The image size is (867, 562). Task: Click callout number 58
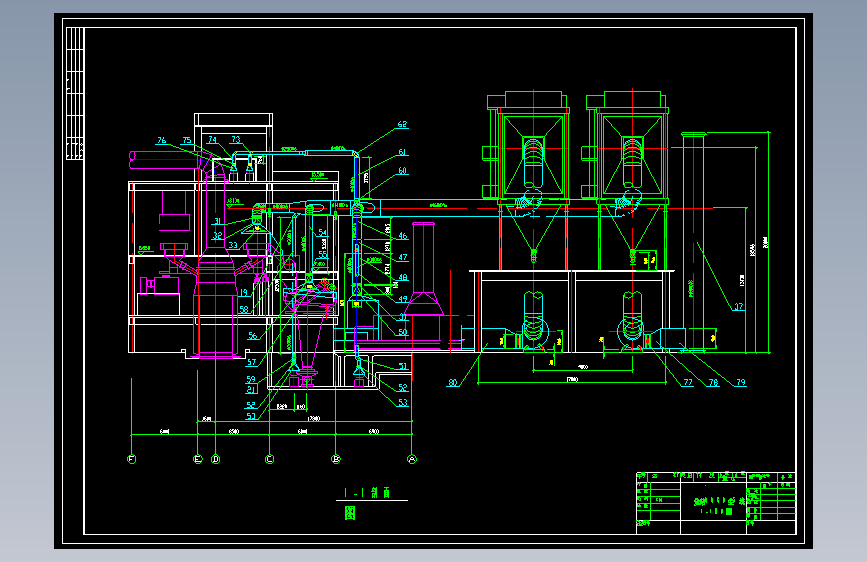[x=244, y=309]
